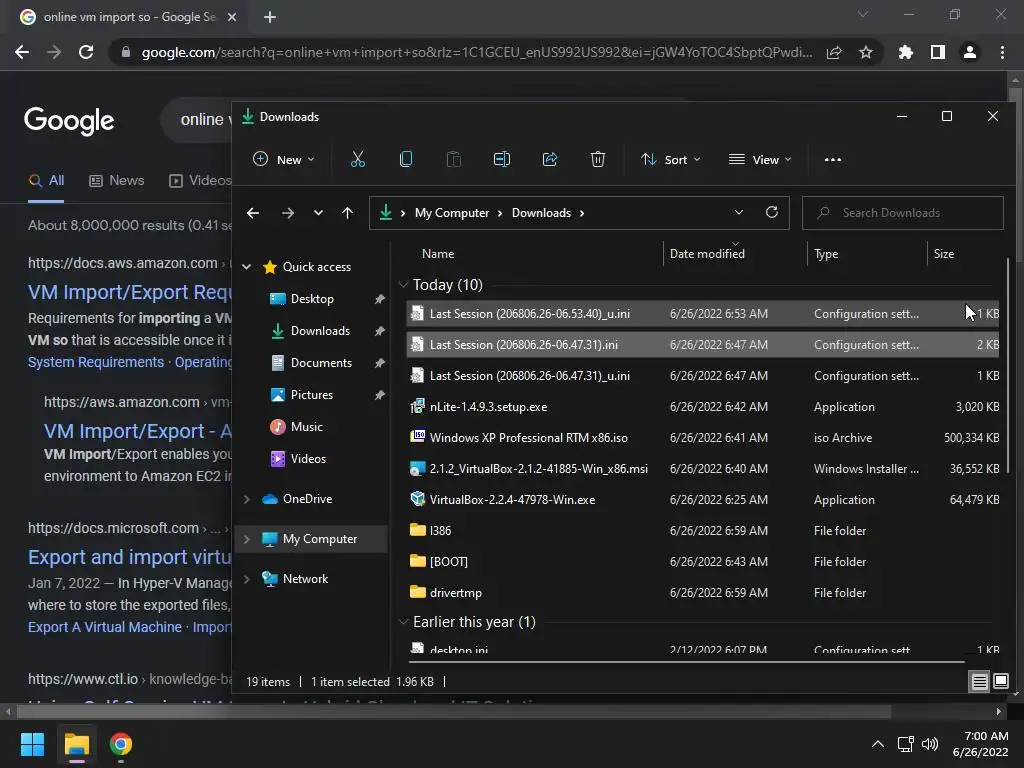The image size is (1024, 768).
Task: Click My Computer in the breadcrumb path
Action: [452, 213]
